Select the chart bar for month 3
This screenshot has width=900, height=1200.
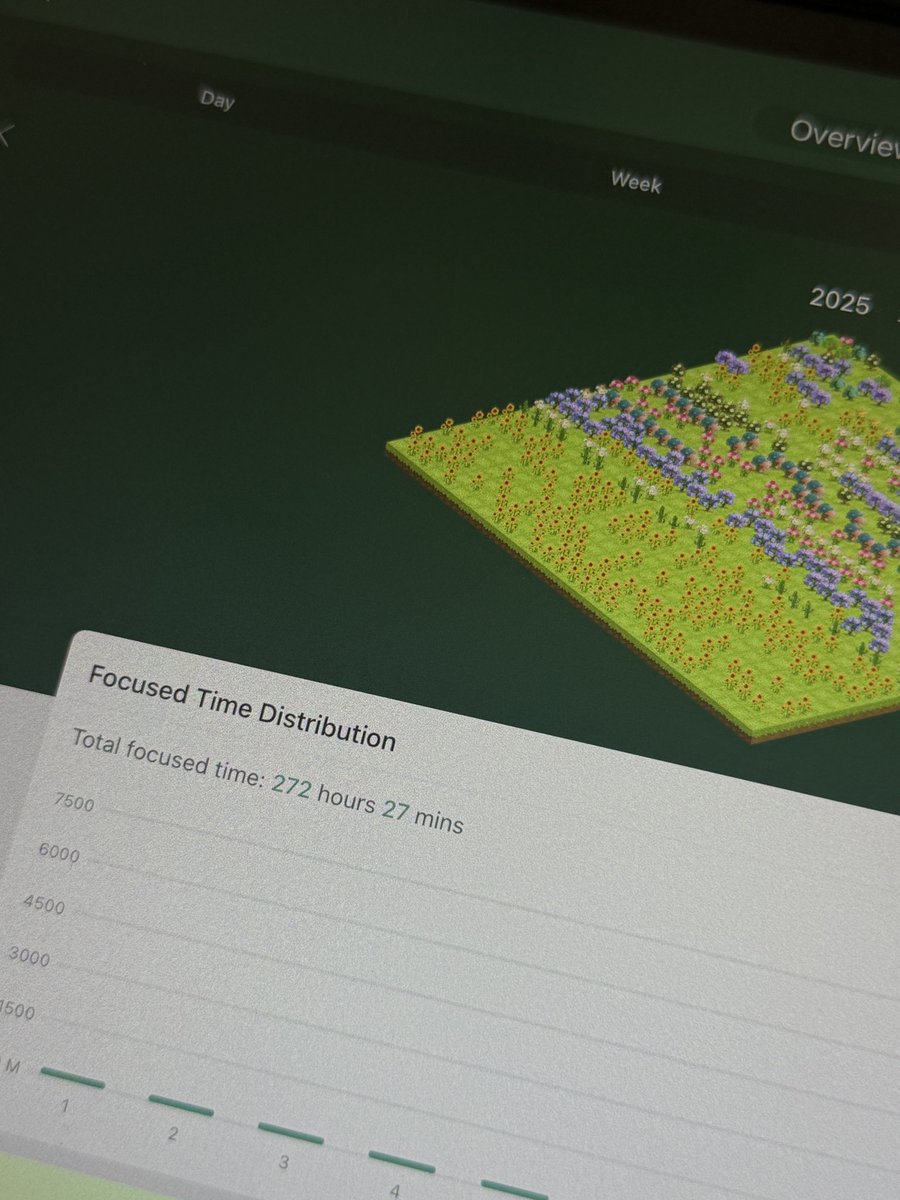click(291, 1133)
